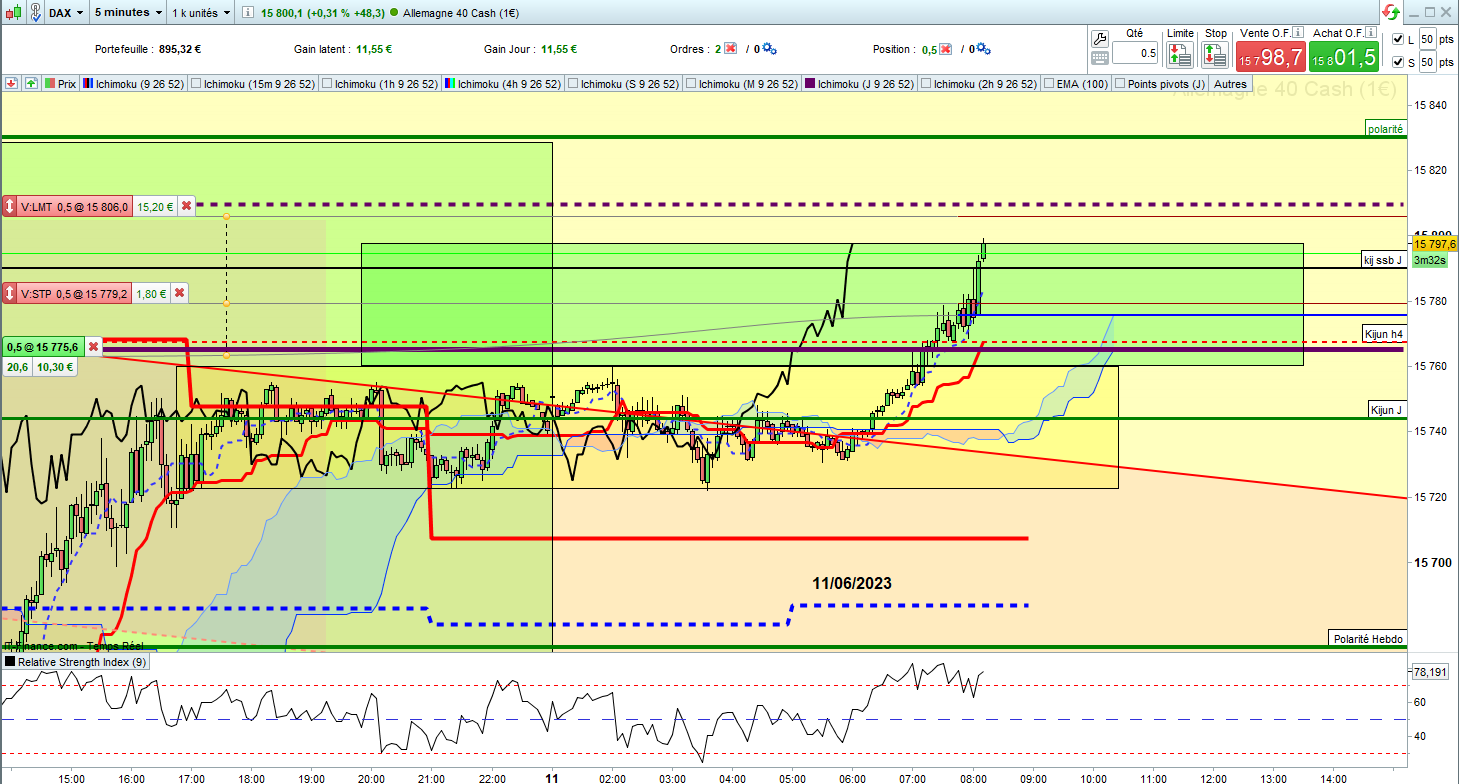Open the keyboard icon under the wrench
The height and width of the screenshot is (784, 1459).
pos(1100,59)
